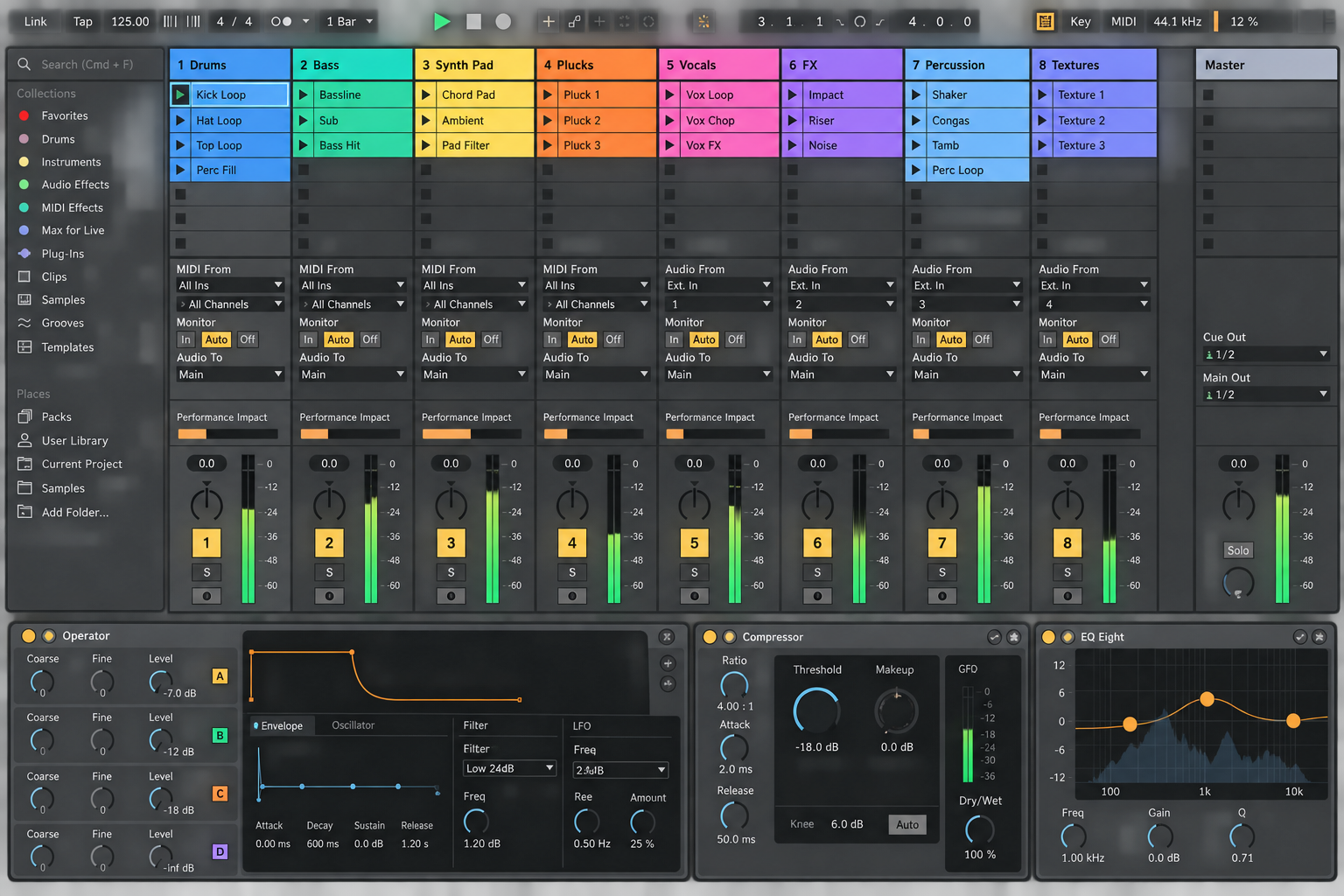Click the yellow view icon left of Key
1344x896 pixels.
point(1045,21)
